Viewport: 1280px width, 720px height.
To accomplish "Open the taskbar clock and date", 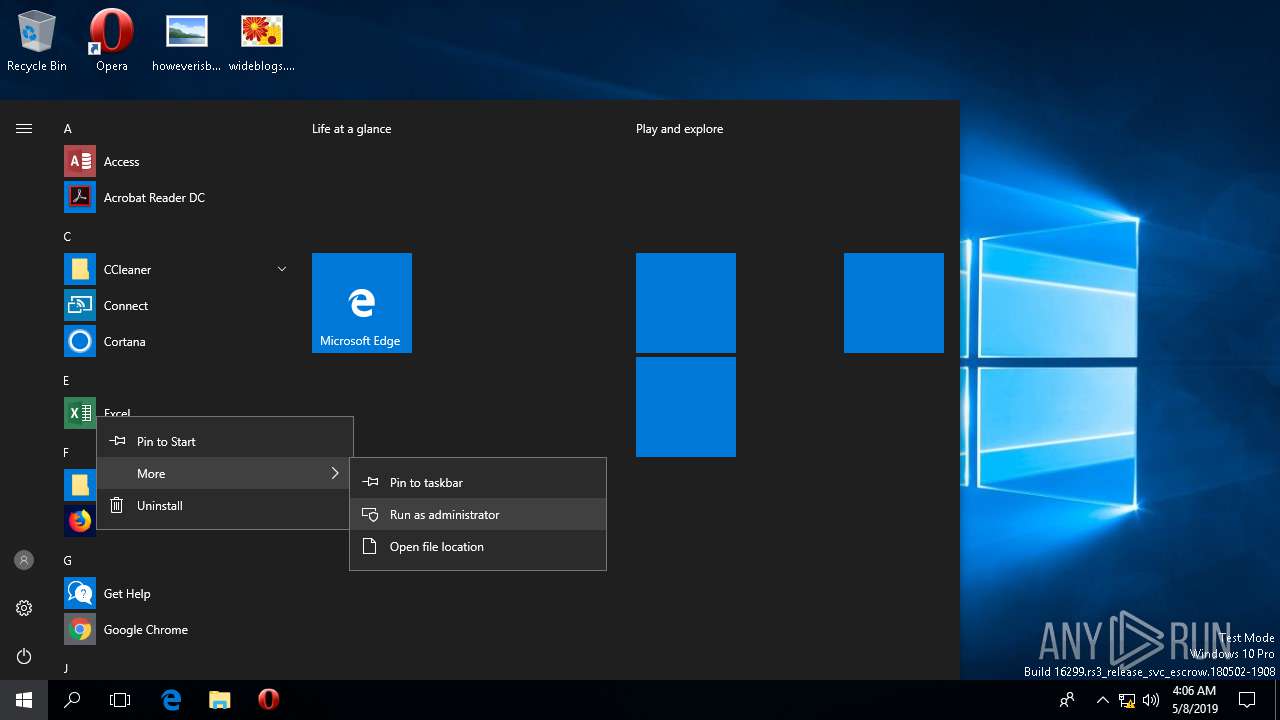I will coord(1193,700).
